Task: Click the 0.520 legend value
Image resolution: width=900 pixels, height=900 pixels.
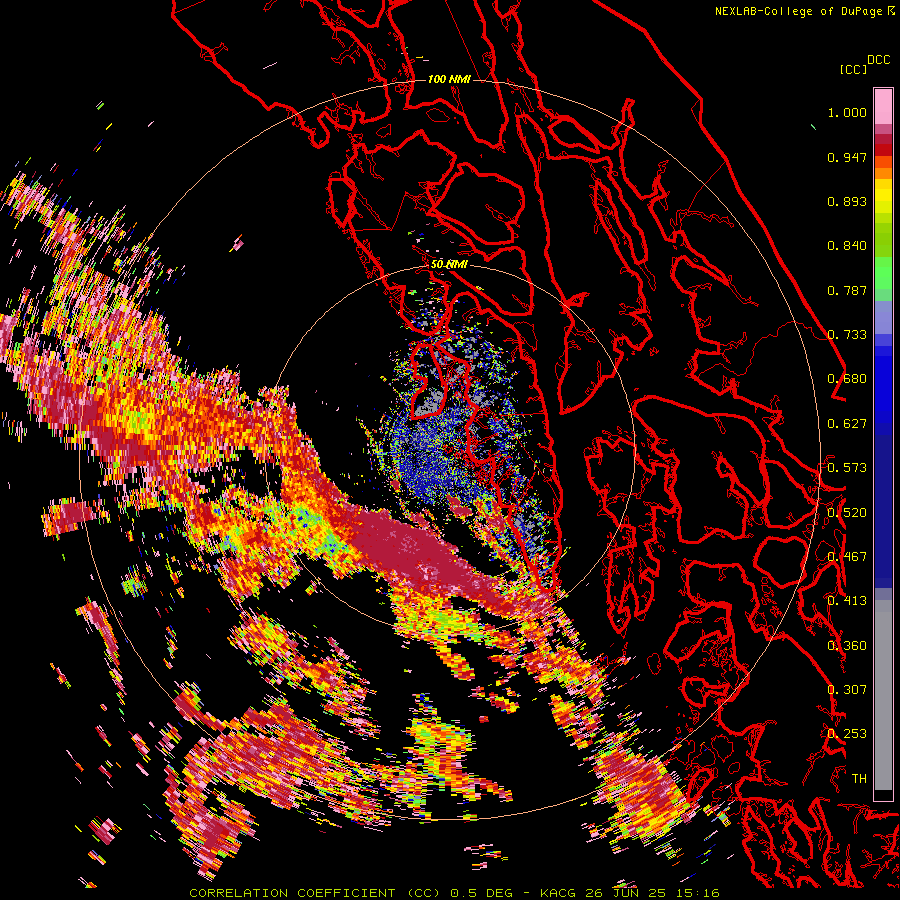Action: [847, 513]
